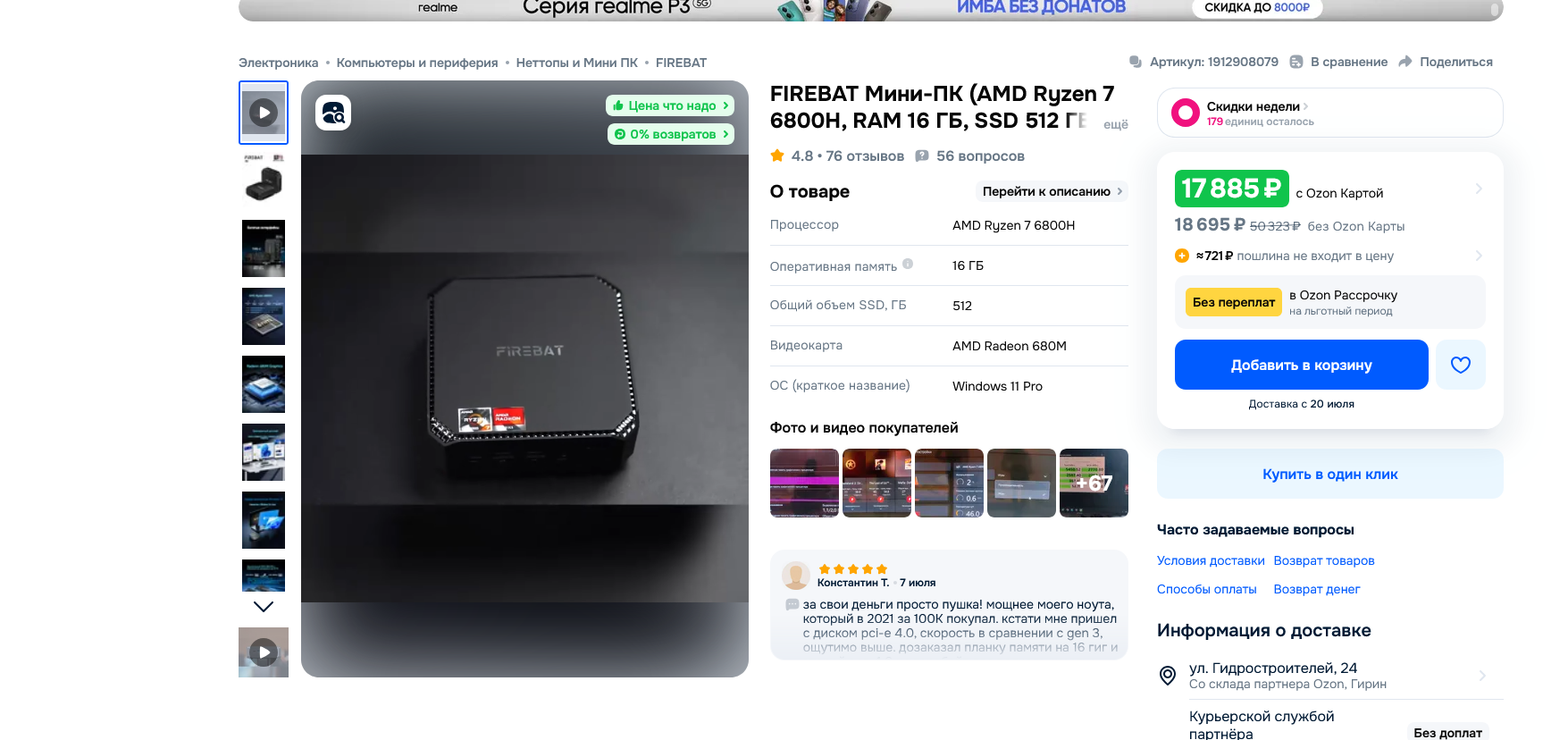This screenshot has height=740, width=1568.
Task: Click the visual search icon on product image
Action: (333, 113)
